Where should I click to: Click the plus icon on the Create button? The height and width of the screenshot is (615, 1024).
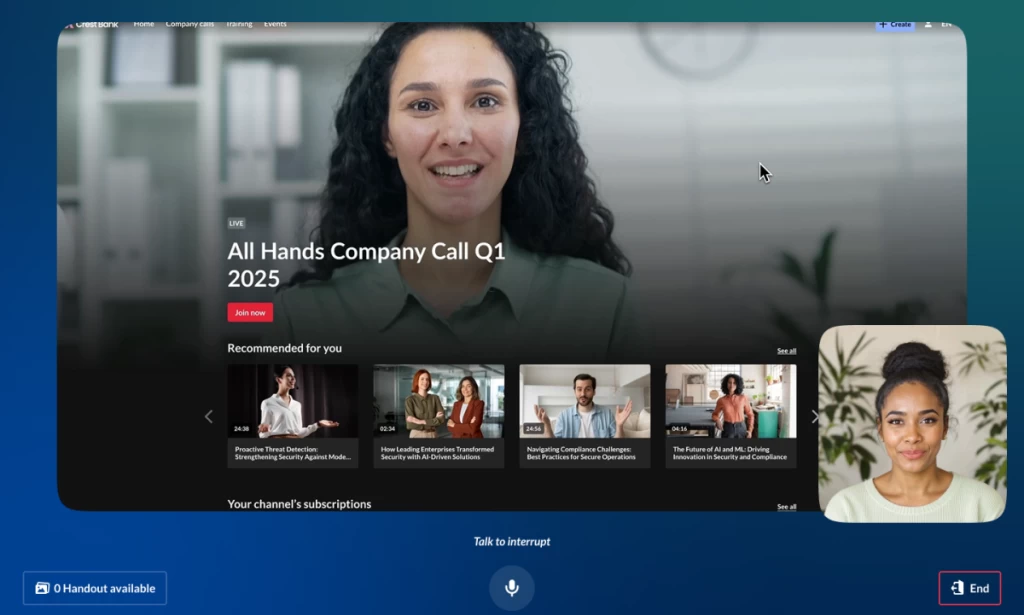coord(883,25)
